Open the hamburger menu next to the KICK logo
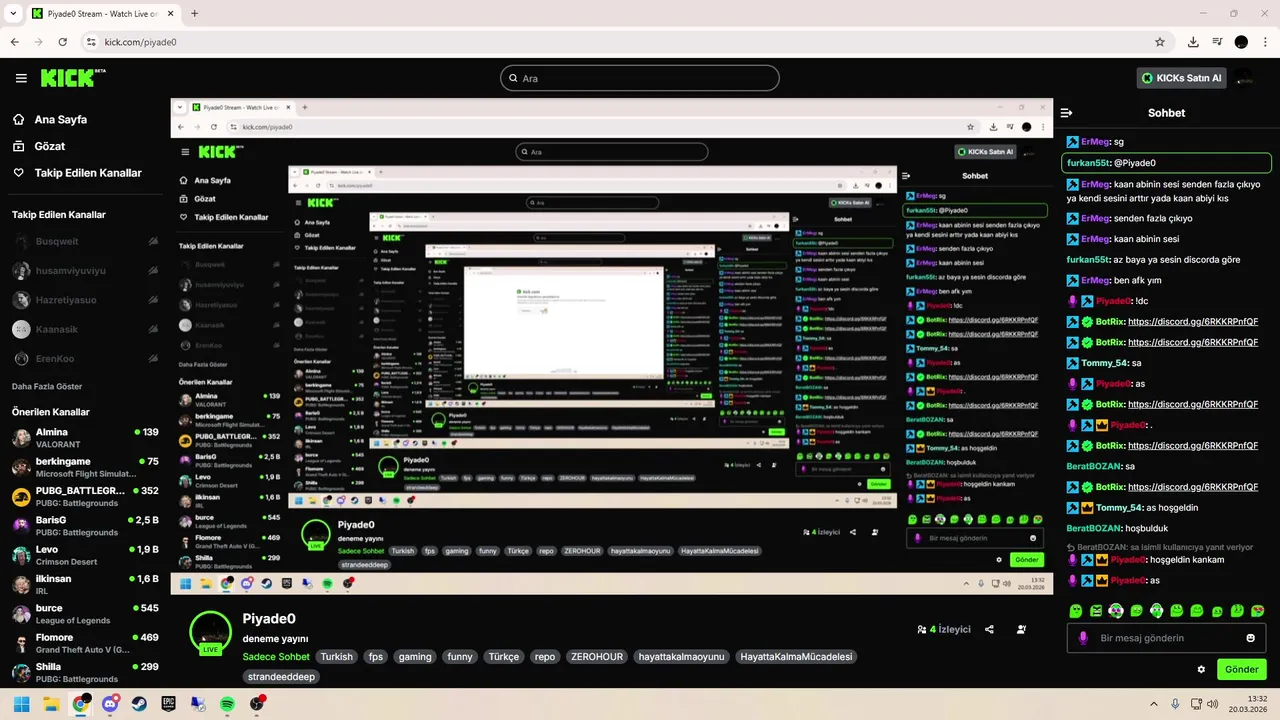 (21, 78)
